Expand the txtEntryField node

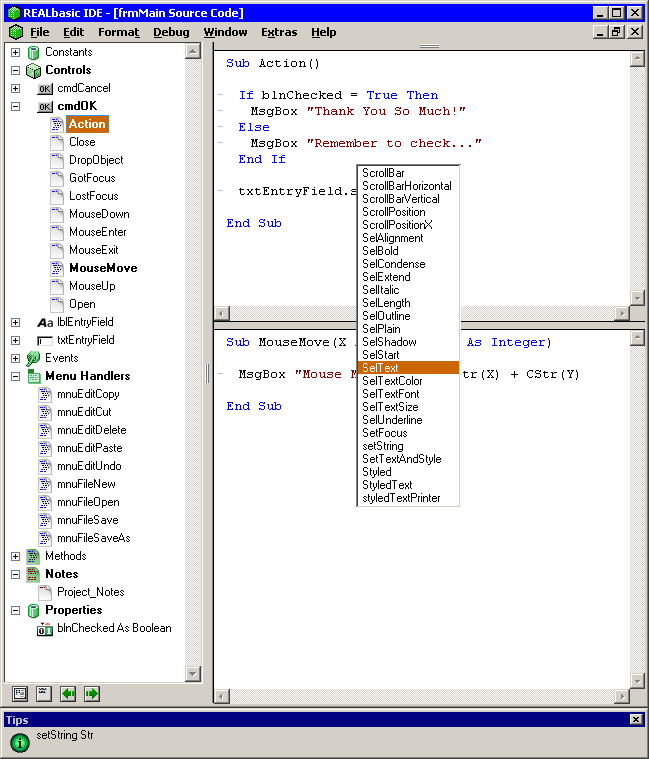(15, 341)
